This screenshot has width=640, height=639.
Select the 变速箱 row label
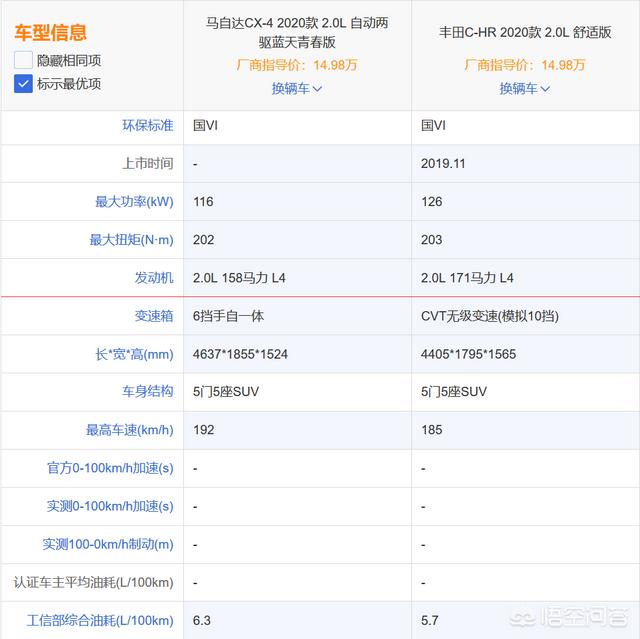(x=154, y=315)
